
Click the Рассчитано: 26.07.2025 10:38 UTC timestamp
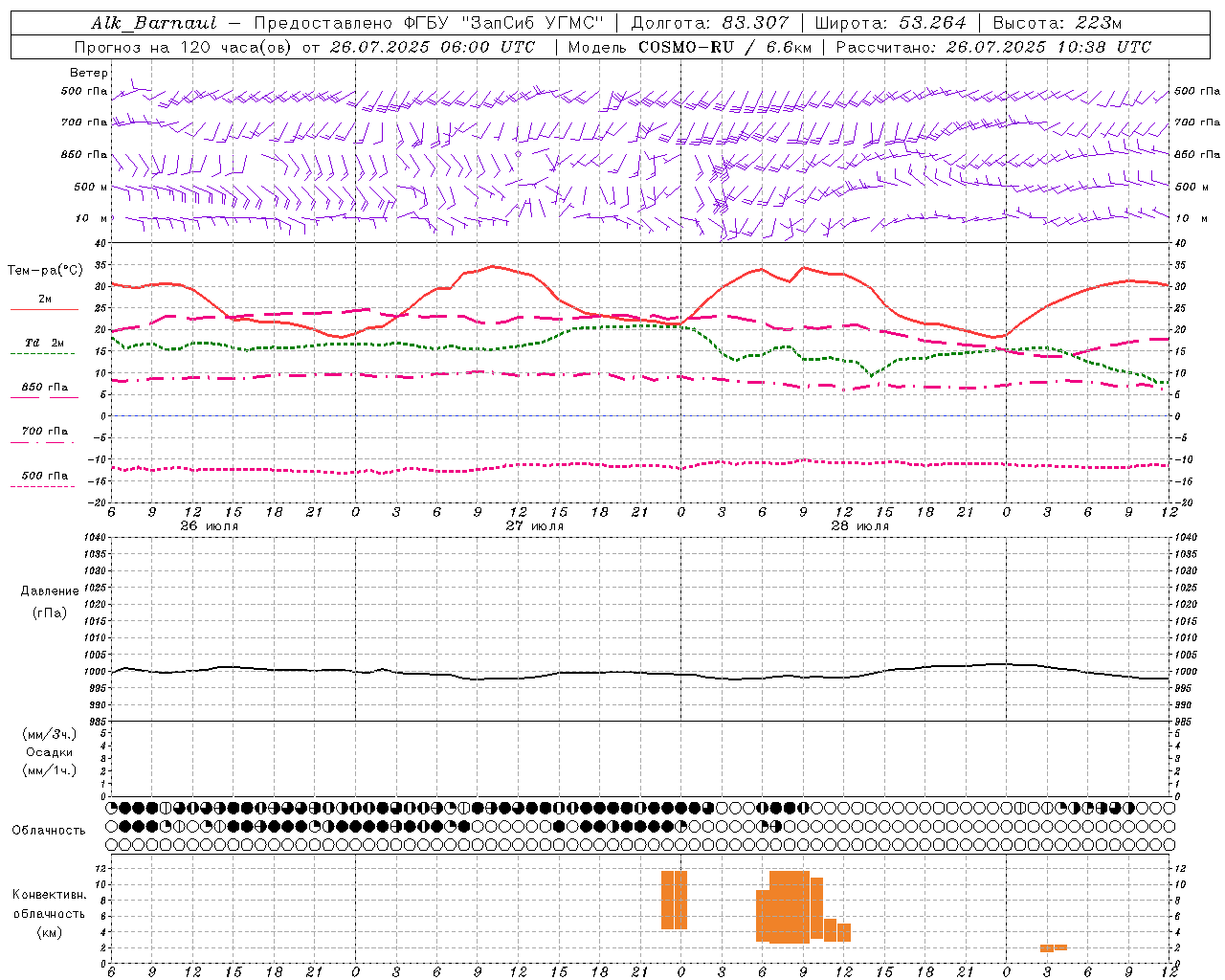(x=993, y=47)
